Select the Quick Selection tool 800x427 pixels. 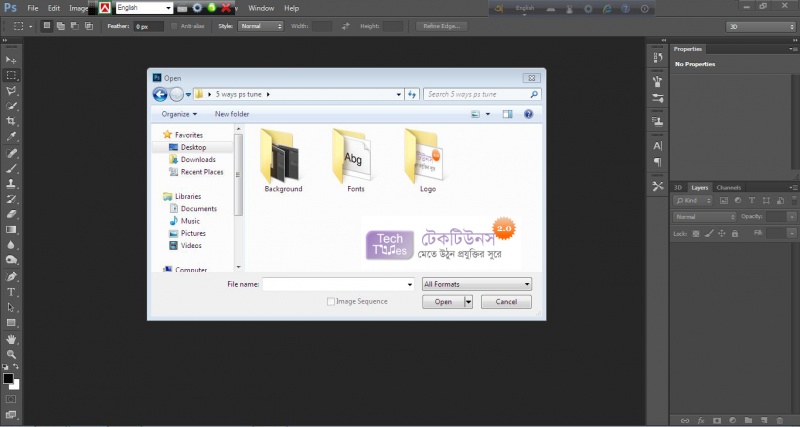[x=11, y=106]
